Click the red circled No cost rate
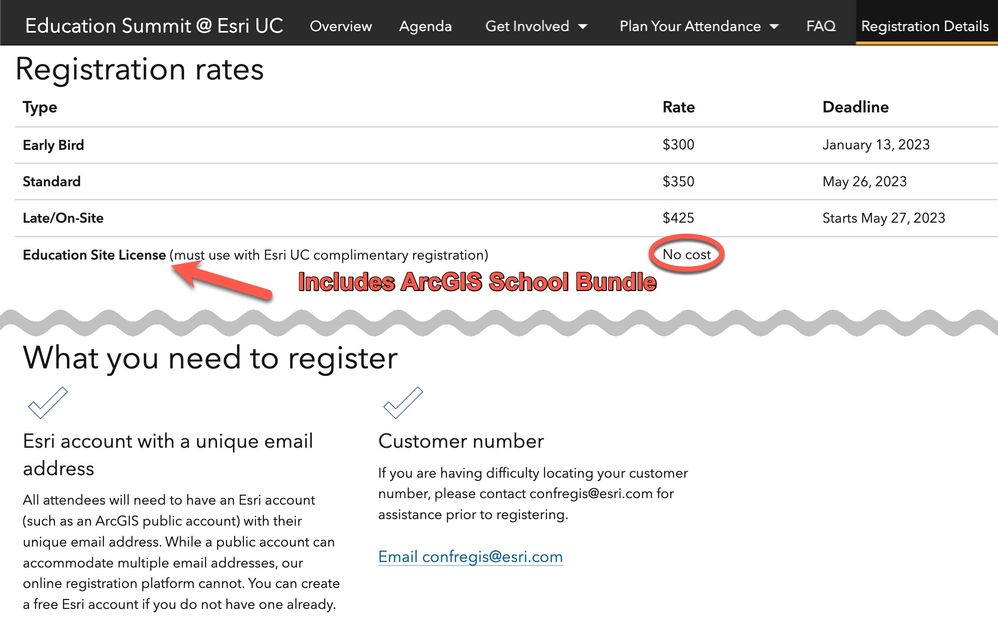This screenshot has height=632, width=998. point(687,255)
